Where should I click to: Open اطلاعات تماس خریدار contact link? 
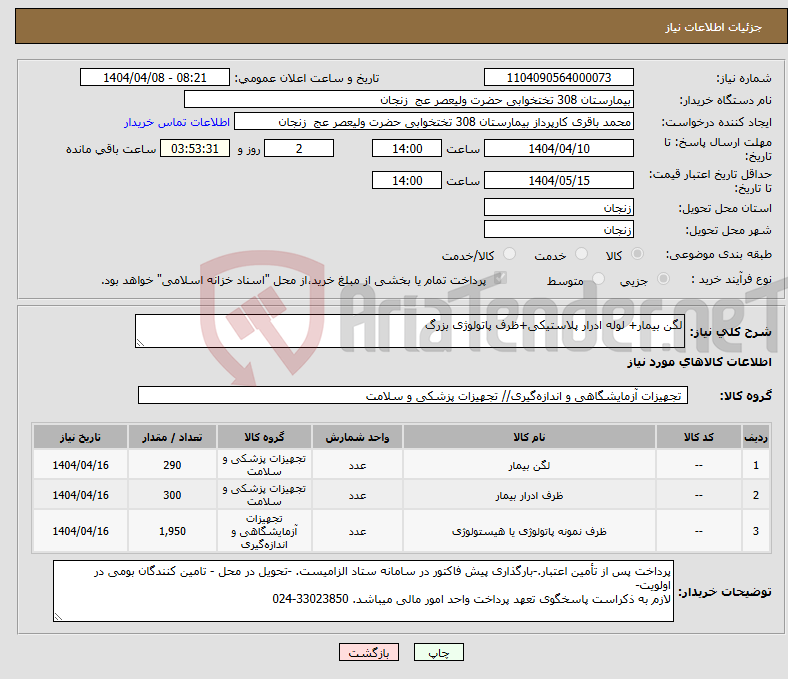tap(177, 122)
